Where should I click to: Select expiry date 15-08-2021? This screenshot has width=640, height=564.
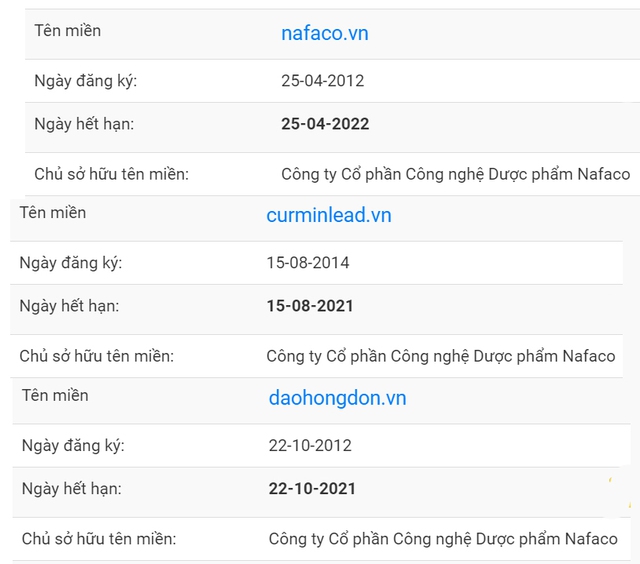[309, 306]
